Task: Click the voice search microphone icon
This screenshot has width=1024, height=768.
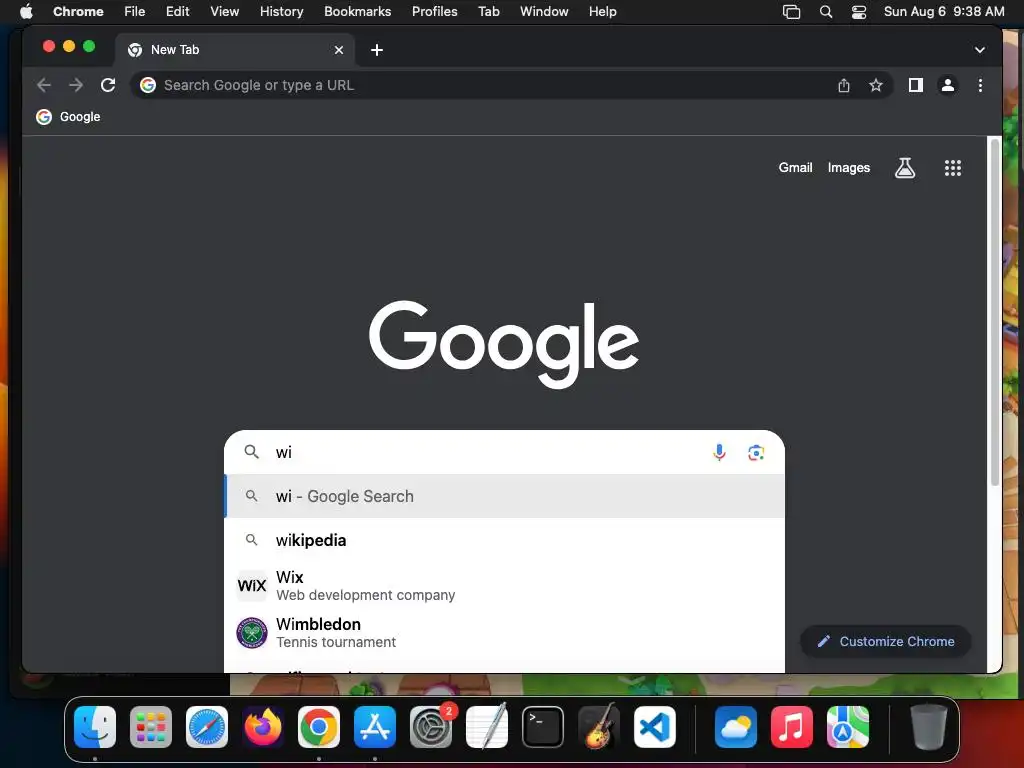Action: click(719, 452)
